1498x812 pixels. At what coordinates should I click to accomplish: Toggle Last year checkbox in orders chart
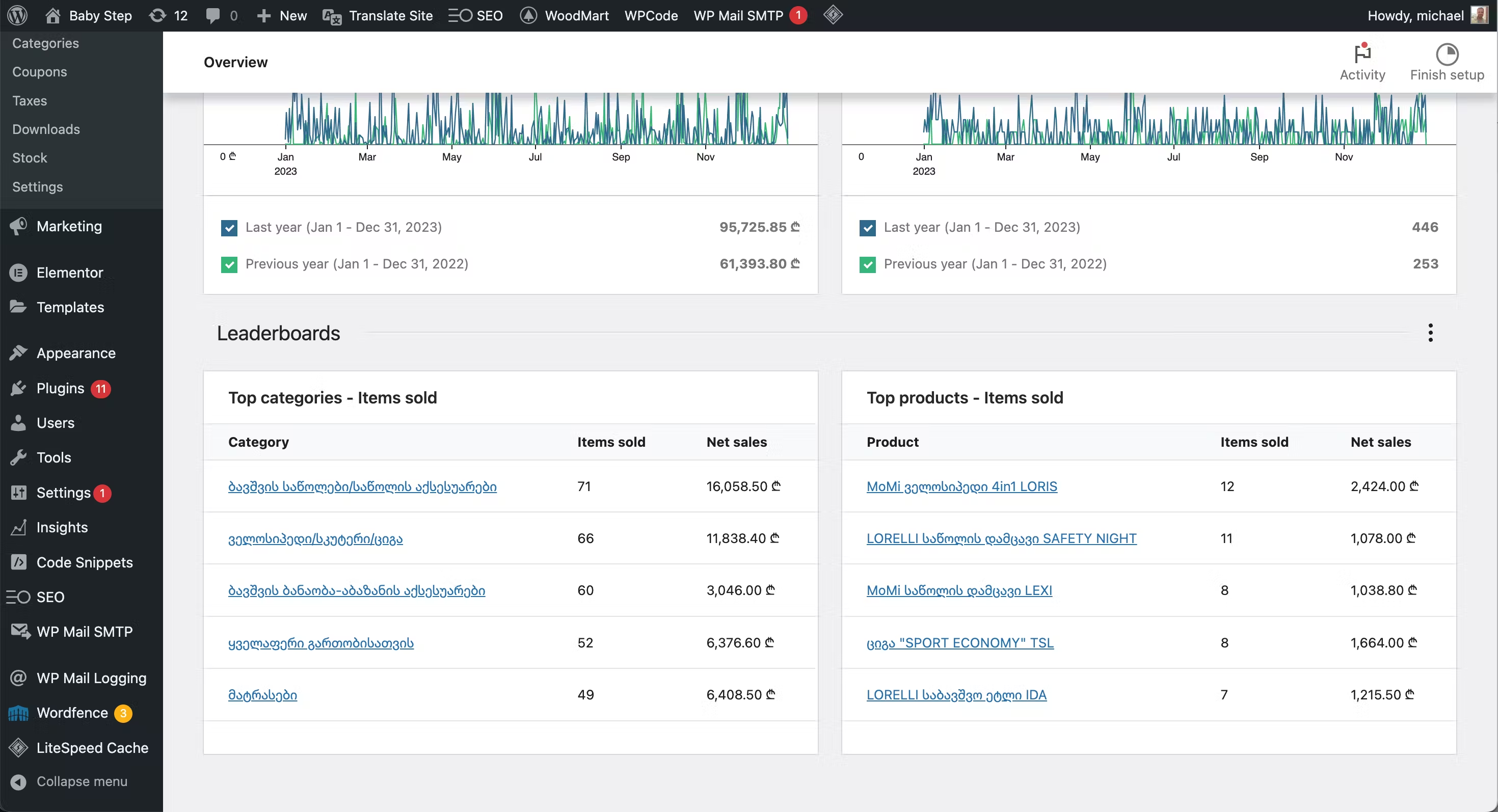pos(867,228)
